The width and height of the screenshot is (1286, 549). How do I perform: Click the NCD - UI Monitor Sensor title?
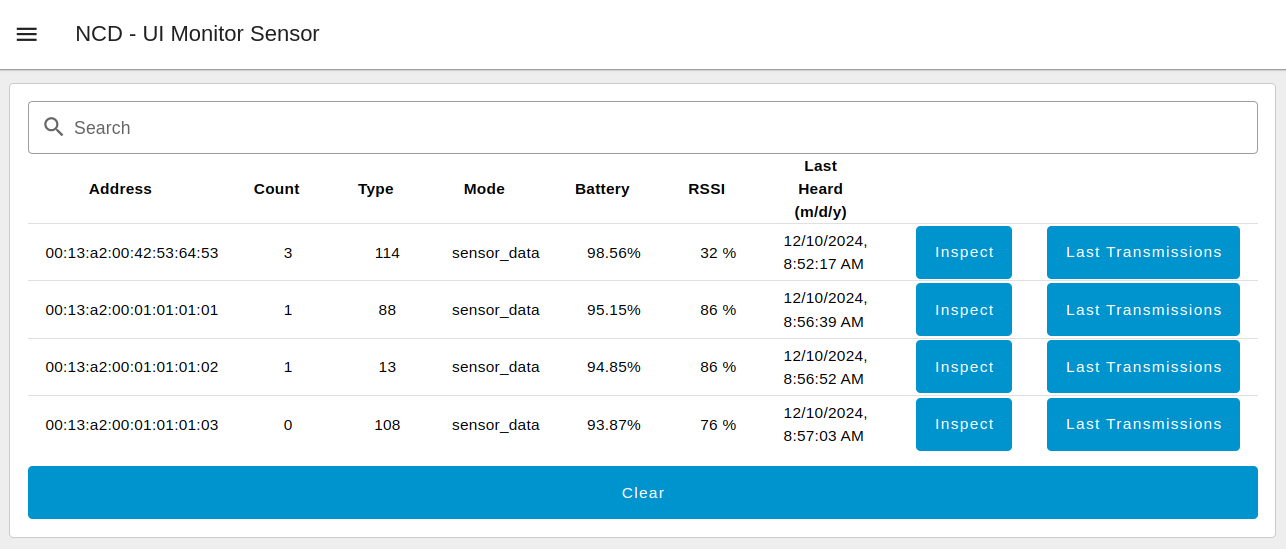[x=197, y=34]
